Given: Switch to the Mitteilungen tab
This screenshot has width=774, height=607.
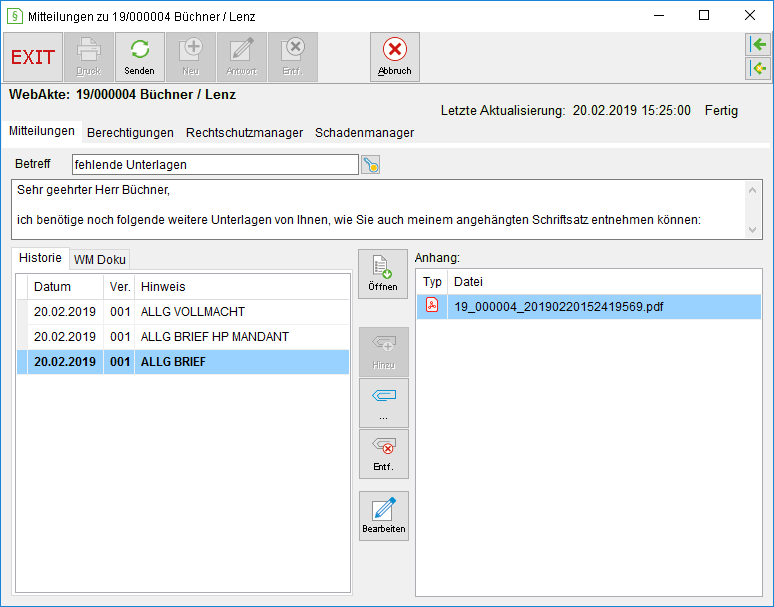Looking at the screenshot, I should coord(42,131).
